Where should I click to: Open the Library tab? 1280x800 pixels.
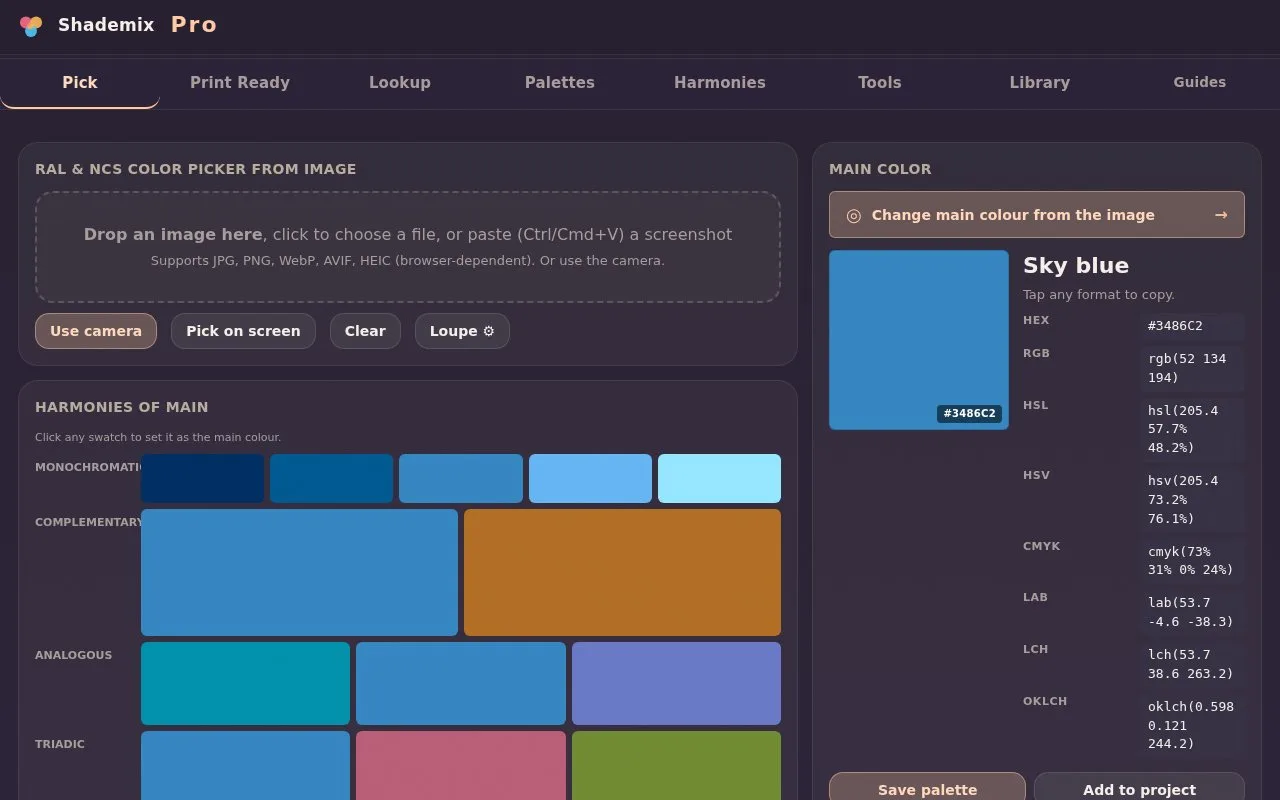coord(1040,83)
